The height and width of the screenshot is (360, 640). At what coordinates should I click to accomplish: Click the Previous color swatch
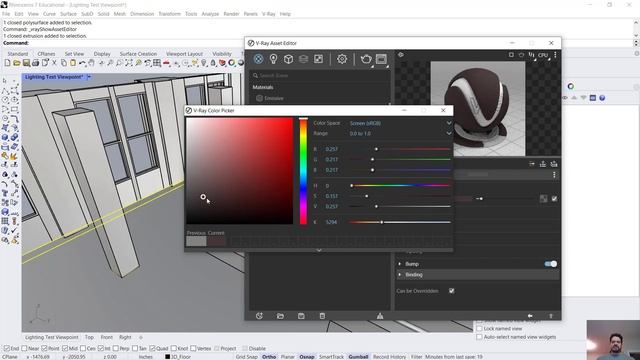(196, 241)
